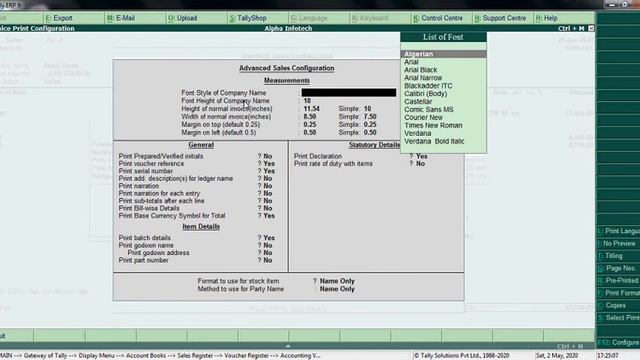Choose Arial from the font list
This screenshot has height=360, width=640.
click(x=411, y=62)
